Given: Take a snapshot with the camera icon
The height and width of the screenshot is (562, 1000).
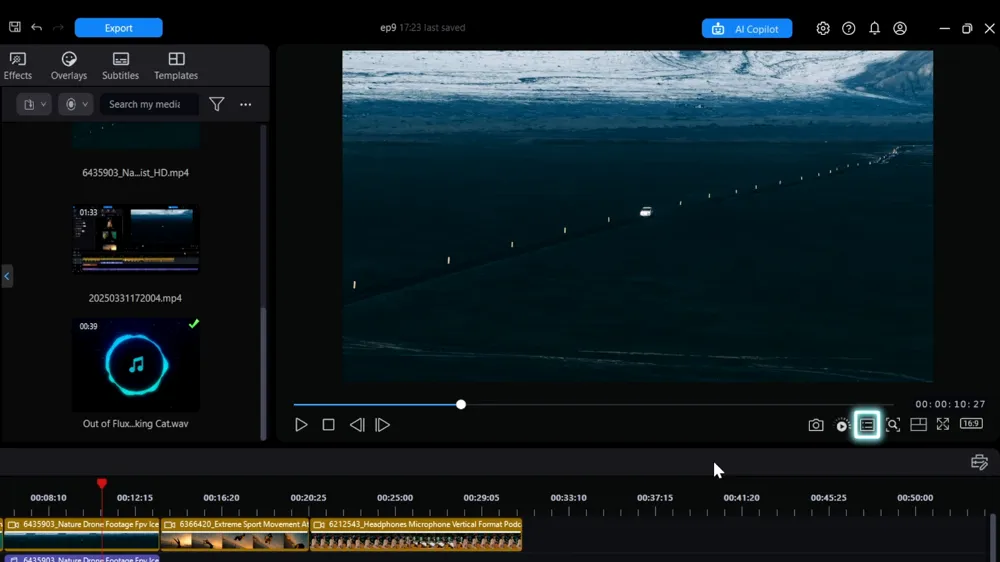Looking at the screenshot, I should (816, 425).
